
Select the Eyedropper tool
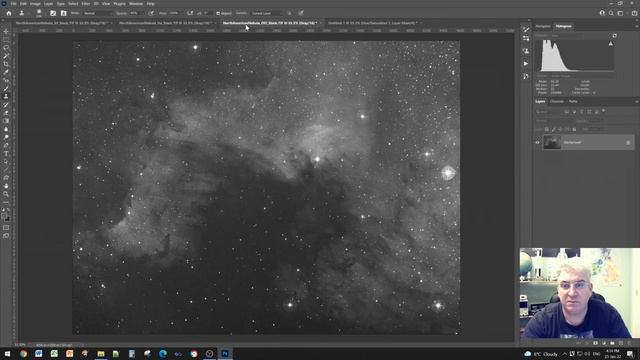click(6, 72)
